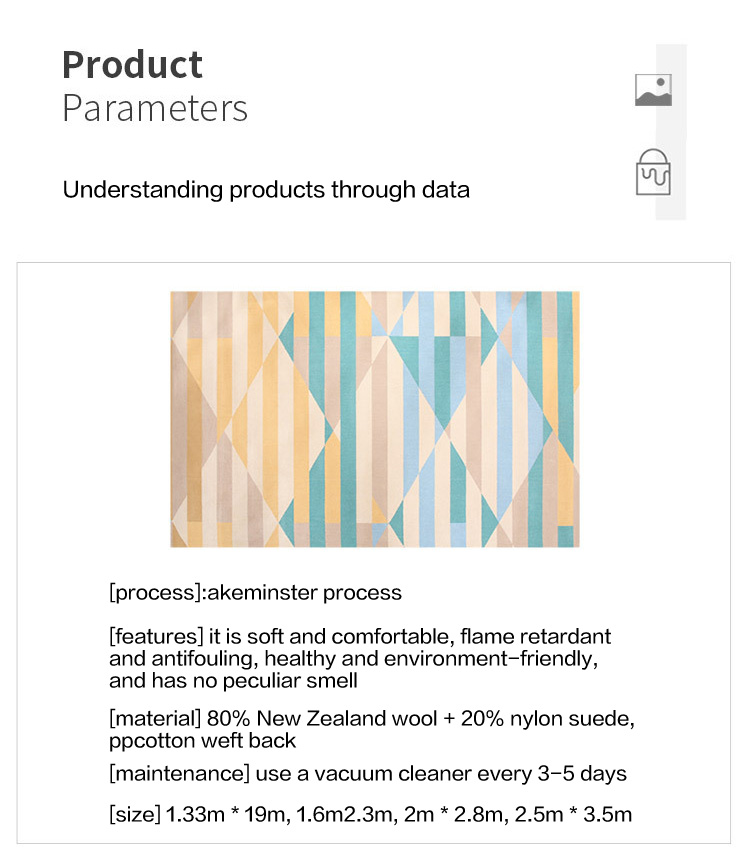Click the geometric rug product image
Viewport: 750px width, 860px height.
pyautogui.click(x=374, y=419)
